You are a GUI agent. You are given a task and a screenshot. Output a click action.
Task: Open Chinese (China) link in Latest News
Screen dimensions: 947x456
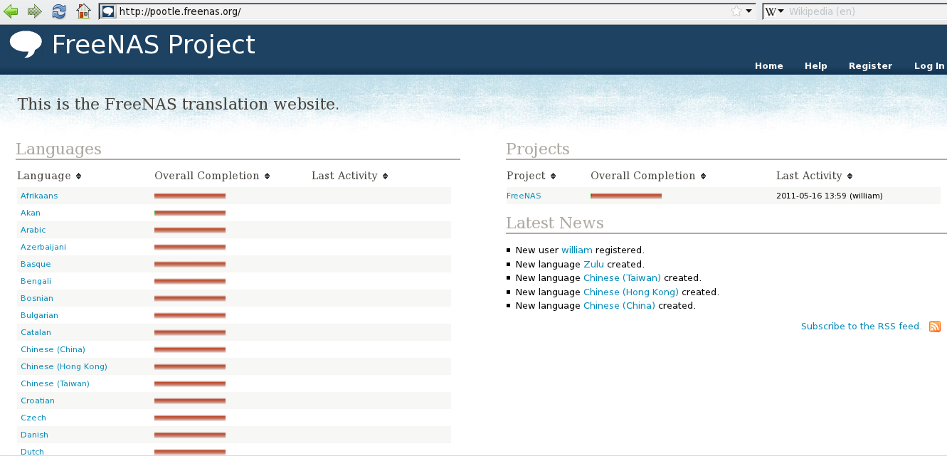619,306
